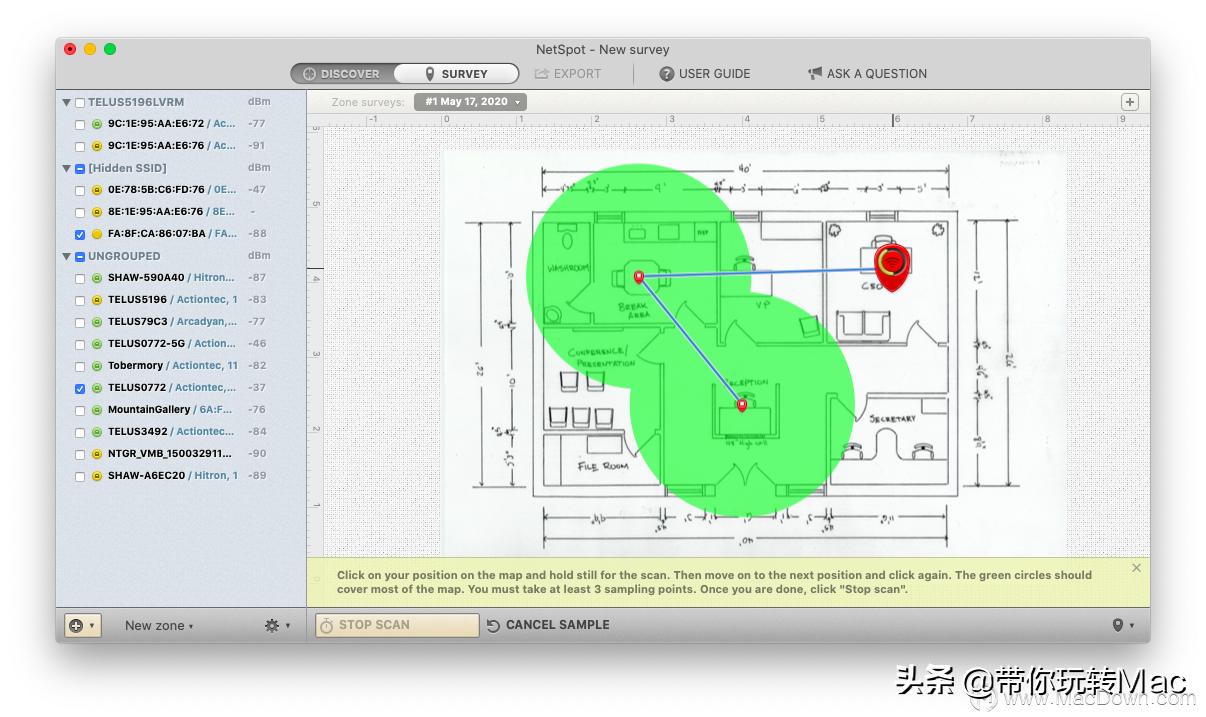Uncheck the TELUS0772 network checkbox

pyautogui.click(x=80, y=388)
